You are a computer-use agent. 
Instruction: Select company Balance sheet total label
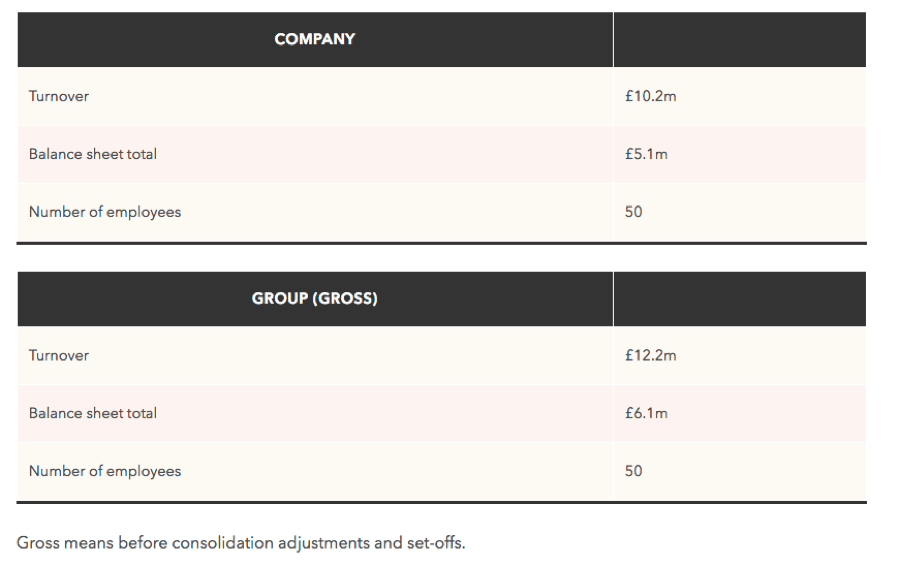point(92,154)
